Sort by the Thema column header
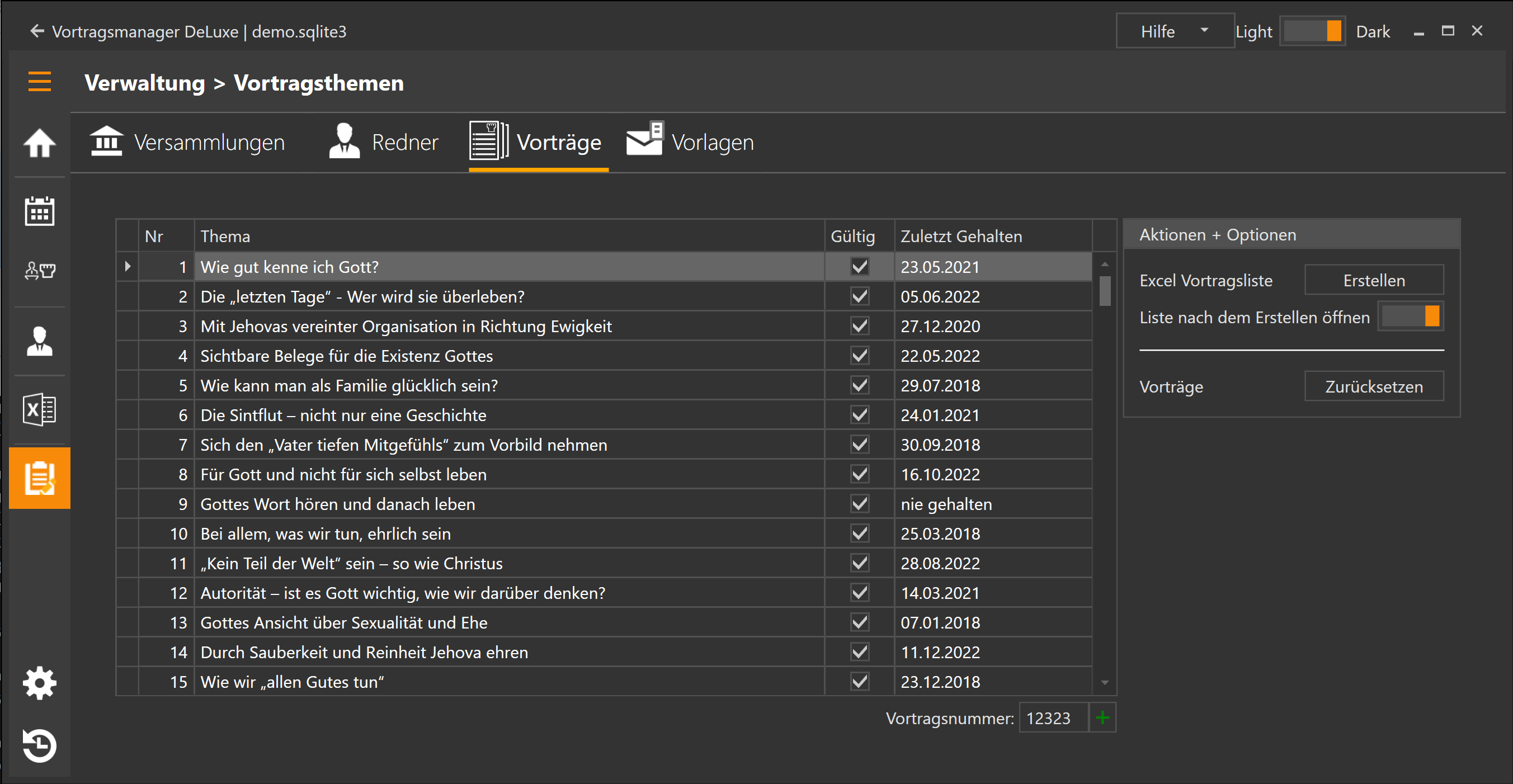 [x=509, y=236]
